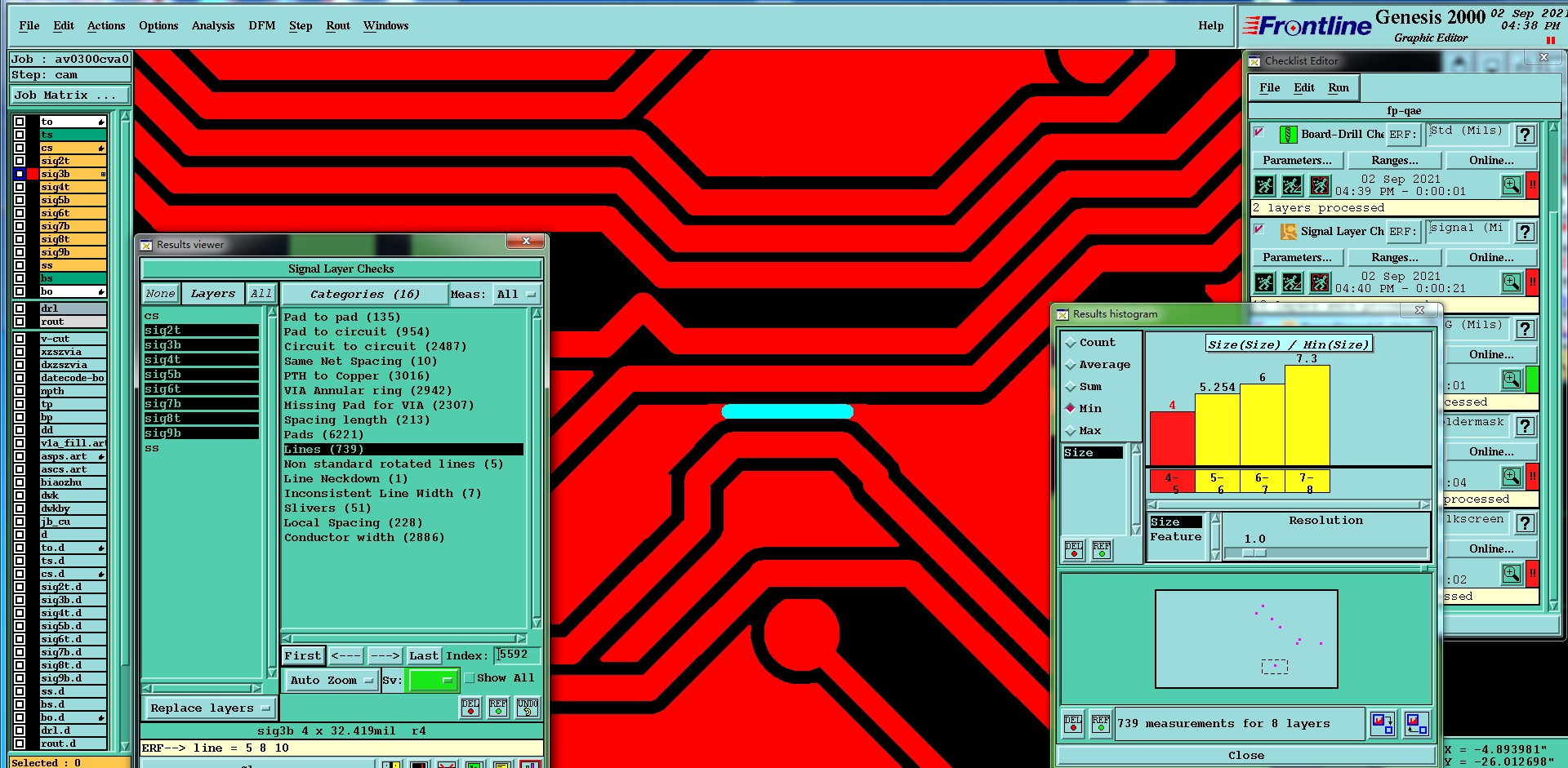
Task: Toggle the Signal Layer Check checkbox
Action: tap(1259, 229)
